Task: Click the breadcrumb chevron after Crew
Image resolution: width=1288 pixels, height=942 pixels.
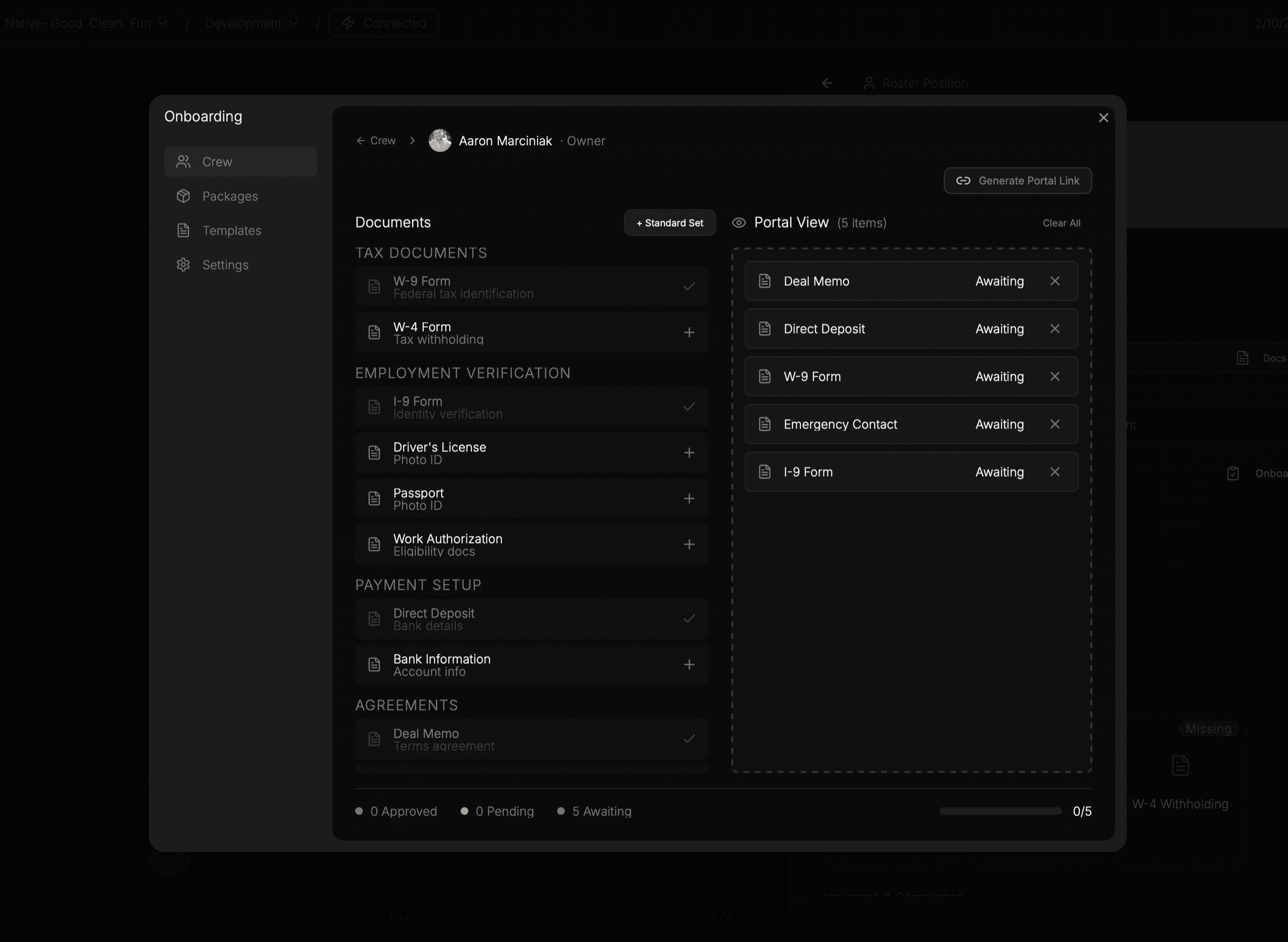Action: (412, 141)
